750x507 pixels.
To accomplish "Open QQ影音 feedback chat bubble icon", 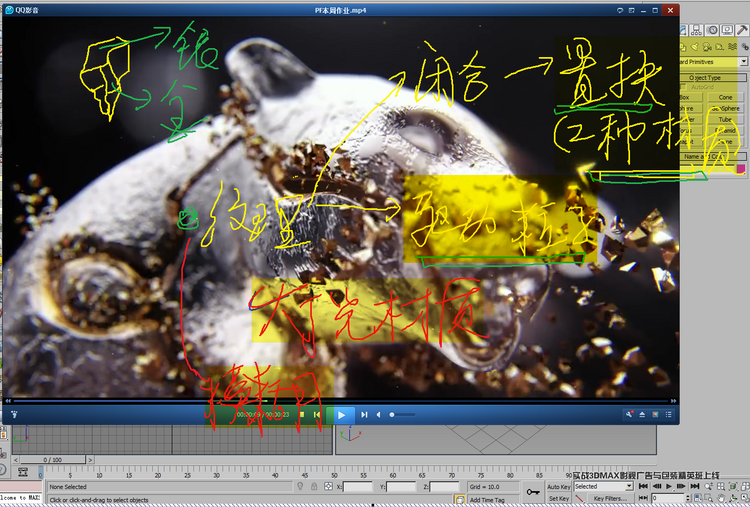I will [x=620, y=10].
